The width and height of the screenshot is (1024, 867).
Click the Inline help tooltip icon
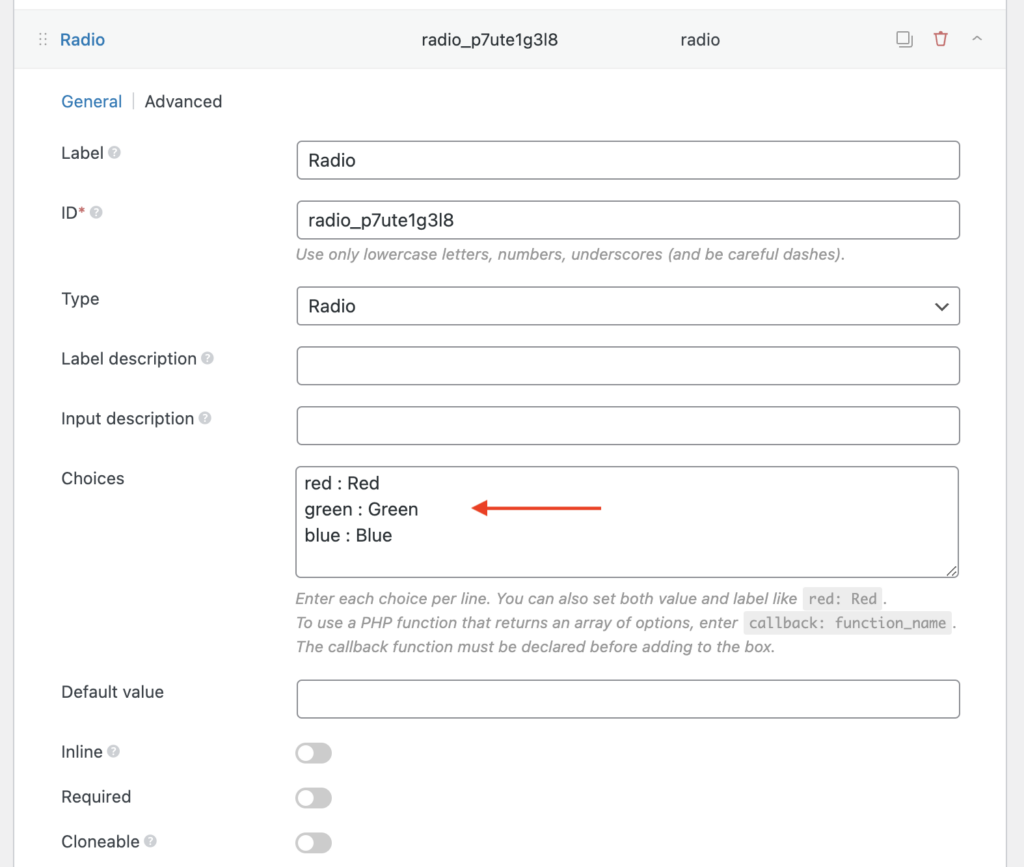tap(112, 750)
